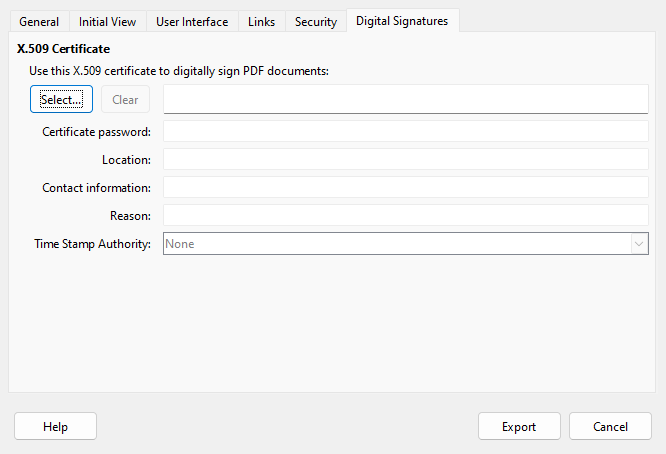Click the Digital Signatures tab
Image resolution: width=666 pixels, height=454 pixels.
click(402, 20)
